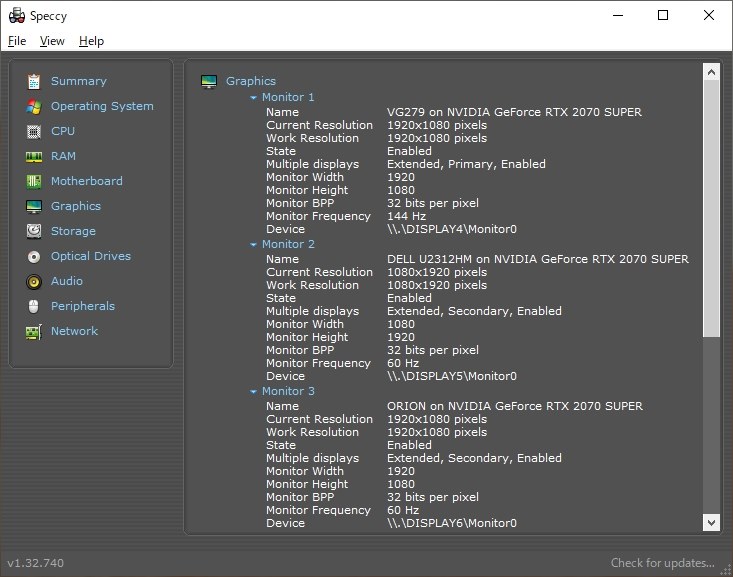Click the v1.32.740 version text
The width and height of the screenshot is (733, 577).
point(36,563)
